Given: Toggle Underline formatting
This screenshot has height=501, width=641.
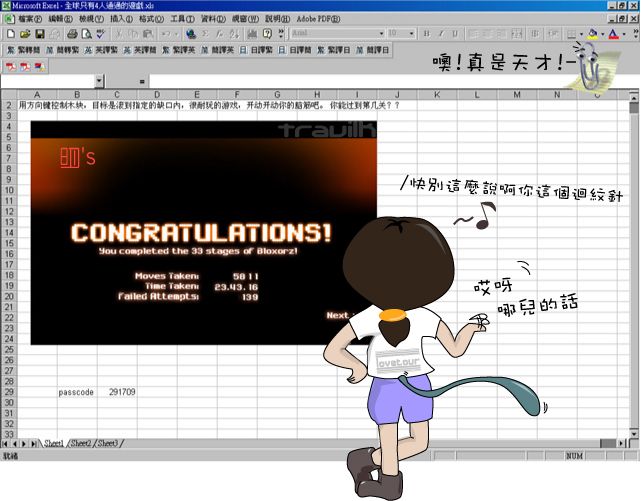Looking at the screenshot, I should coord(455,34).
